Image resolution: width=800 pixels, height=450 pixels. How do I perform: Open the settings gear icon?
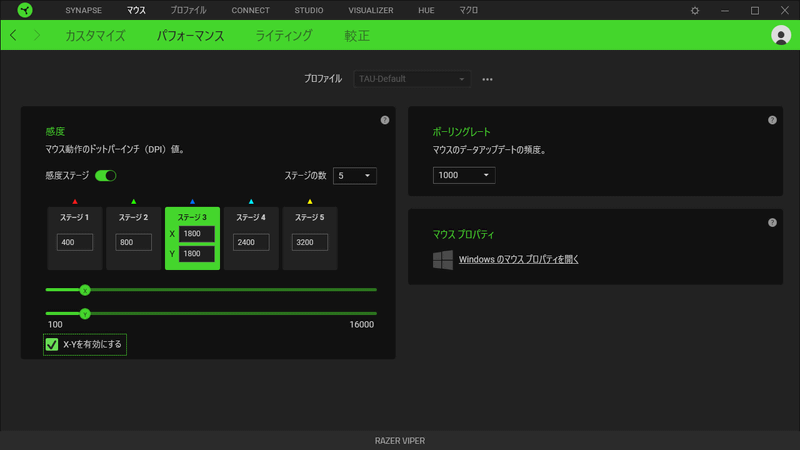point(695,10)
